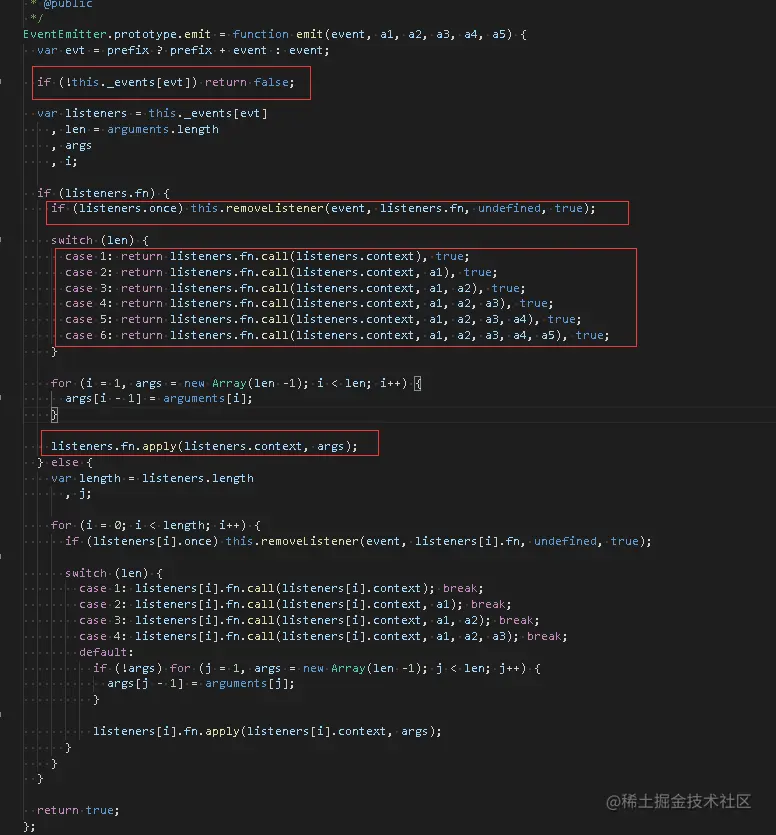
Task: Click 'case 1: listeners[i].fn.call(listeners[i].context); break;'
Action: (x=281, y=588)
